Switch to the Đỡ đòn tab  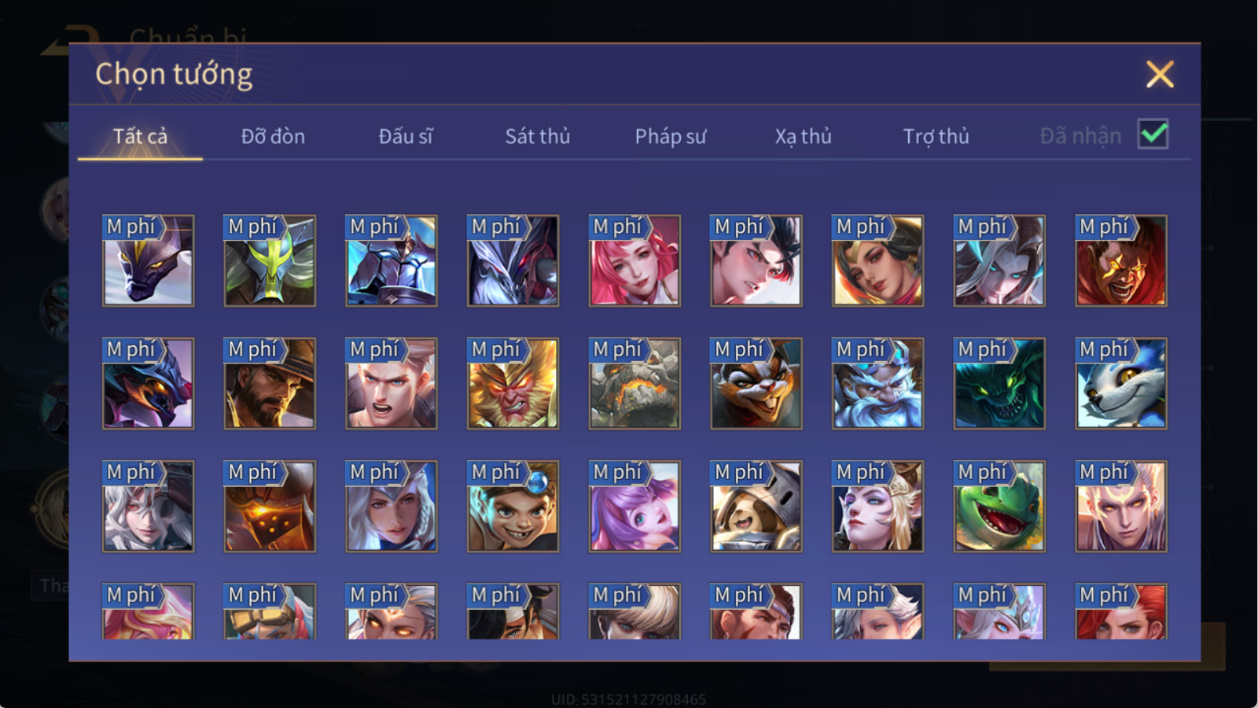pos(273,136)
